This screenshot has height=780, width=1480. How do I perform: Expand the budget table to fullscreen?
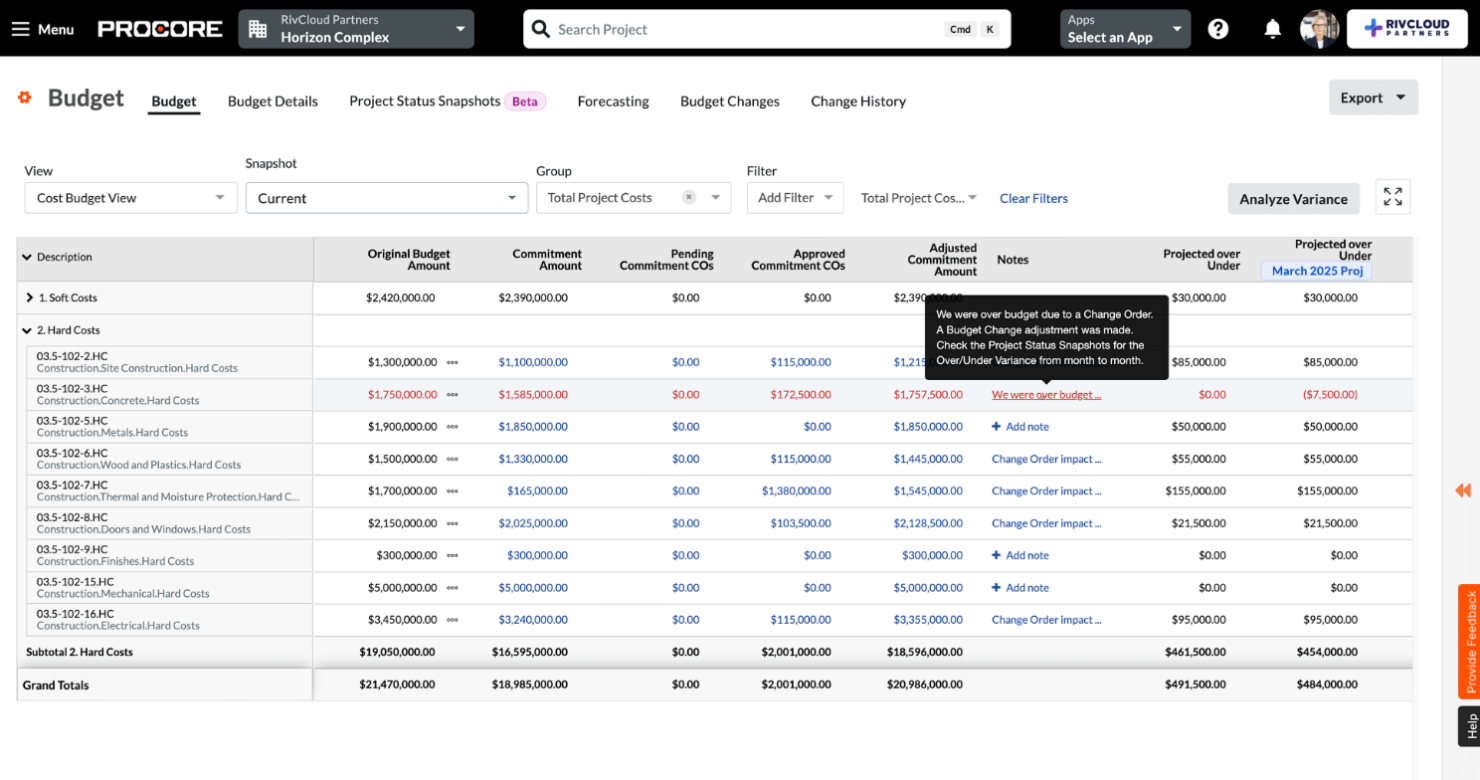[1393, 197]
